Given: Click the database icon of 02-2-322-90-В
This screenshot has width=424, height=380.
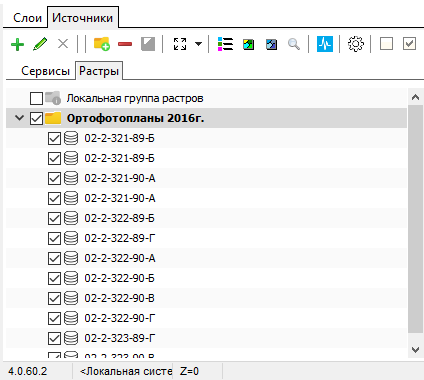Looking at the screenshot, I should click(x=71, y=298).
